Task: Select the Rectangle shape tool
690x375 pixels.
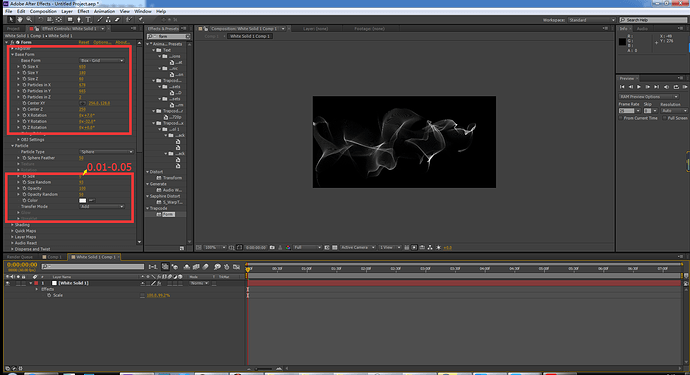Action: click(70, 19)
